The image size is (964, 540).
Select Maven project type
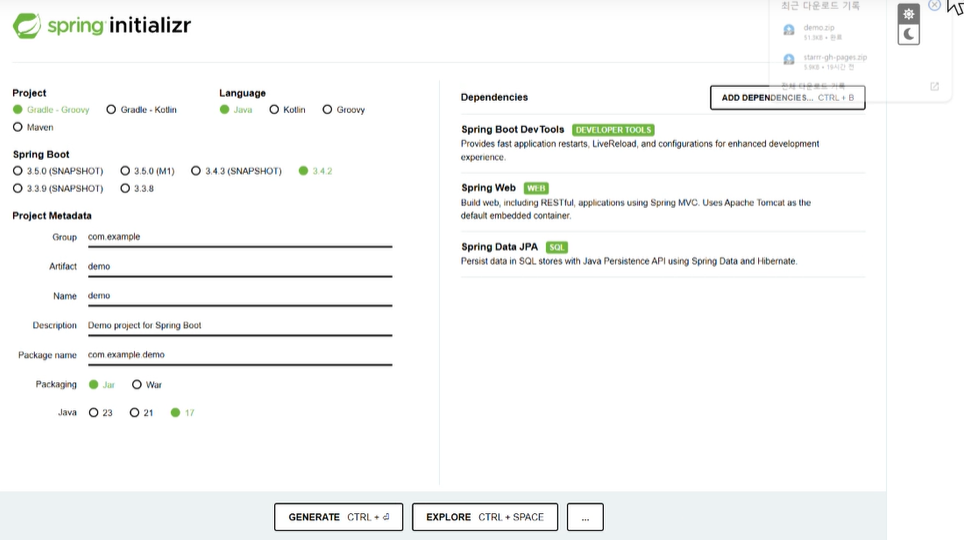pyautogui.click(x=33, y=127)
